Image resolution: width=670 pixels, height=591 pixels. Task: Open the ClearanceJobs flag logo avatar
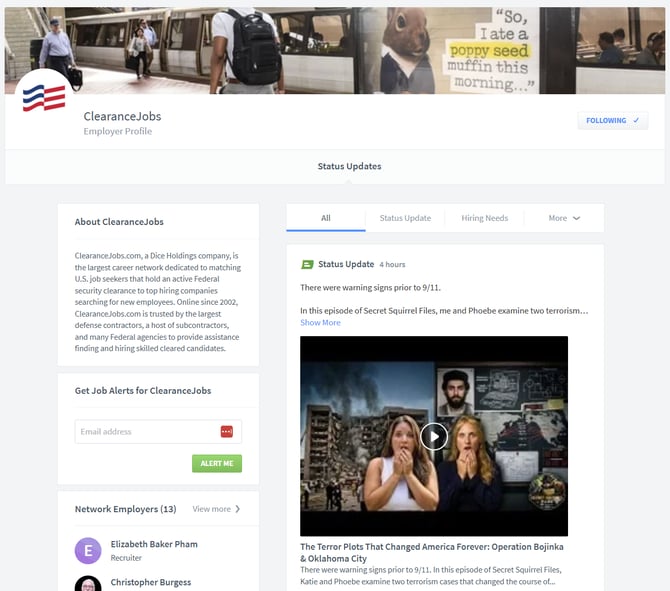44,98
